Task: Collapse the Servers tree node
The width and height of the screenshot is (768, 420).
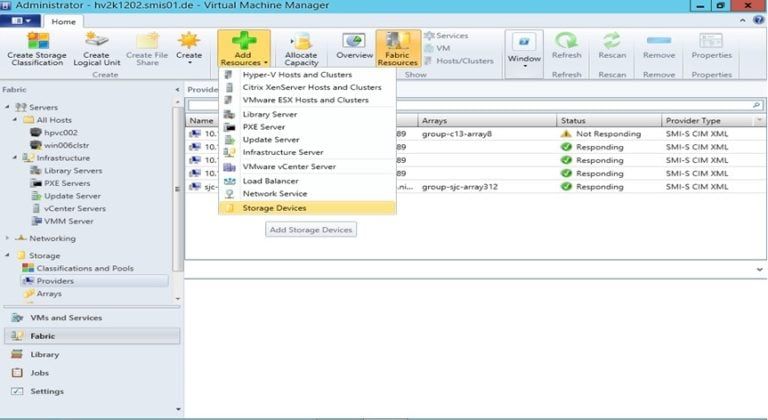Action: (x=7, y=107)
